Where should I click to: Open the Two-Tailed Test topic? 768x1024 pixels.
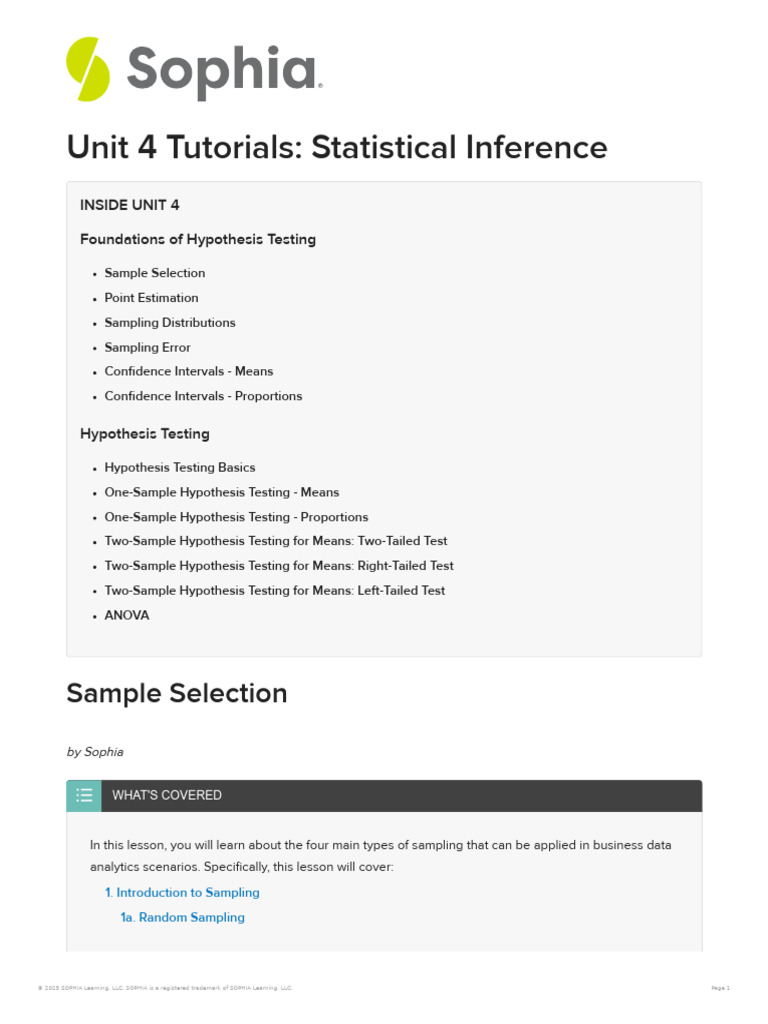click(x=276, y=542)
